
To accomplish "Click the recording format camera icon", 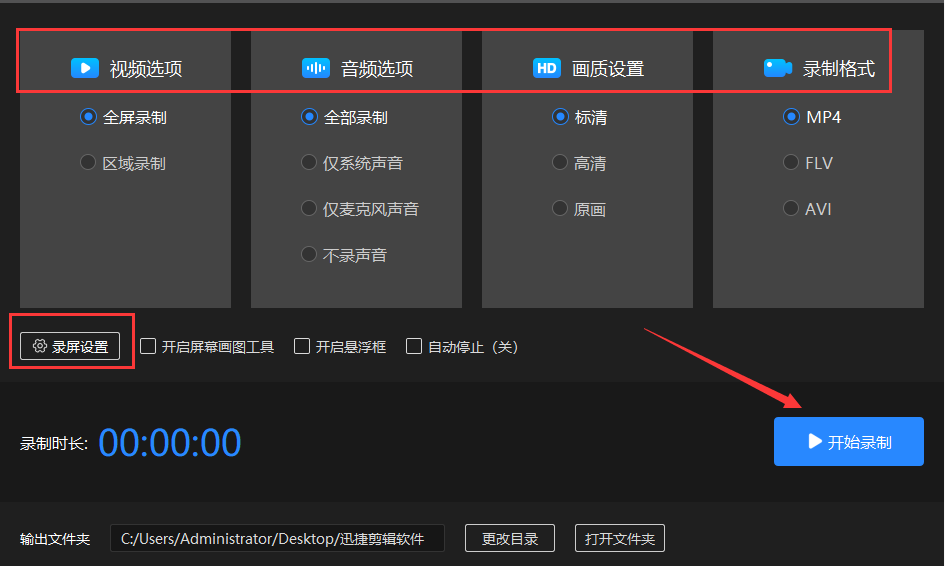I will point(777,68).
